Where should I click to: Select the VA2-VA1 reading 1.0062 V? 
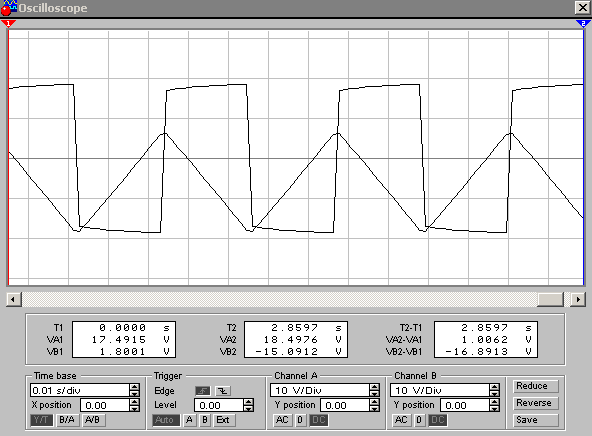tap(497, 340)
